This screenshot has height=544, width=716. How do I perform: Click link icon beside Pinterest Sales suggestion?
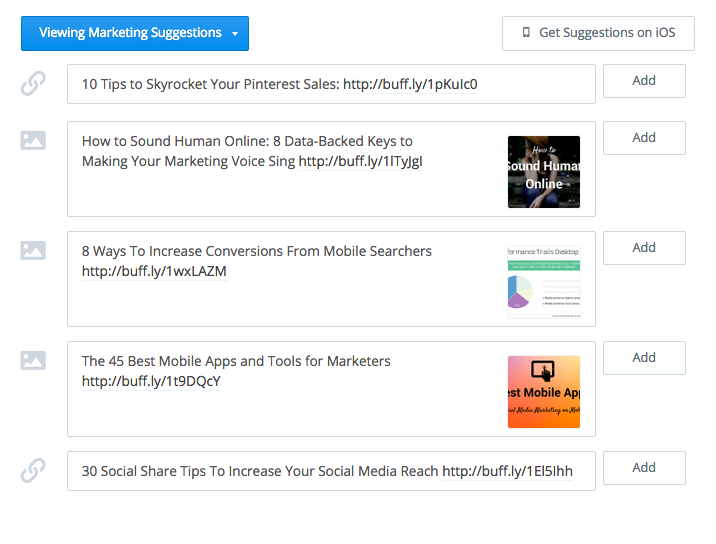click(33, 83)
